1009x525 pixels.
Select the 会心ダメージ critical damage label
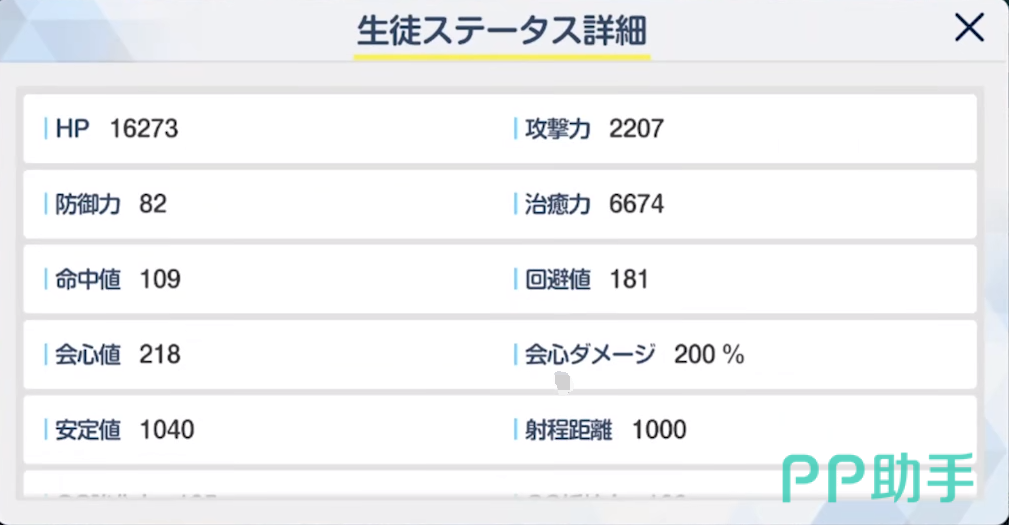click(x=590, y=354)
